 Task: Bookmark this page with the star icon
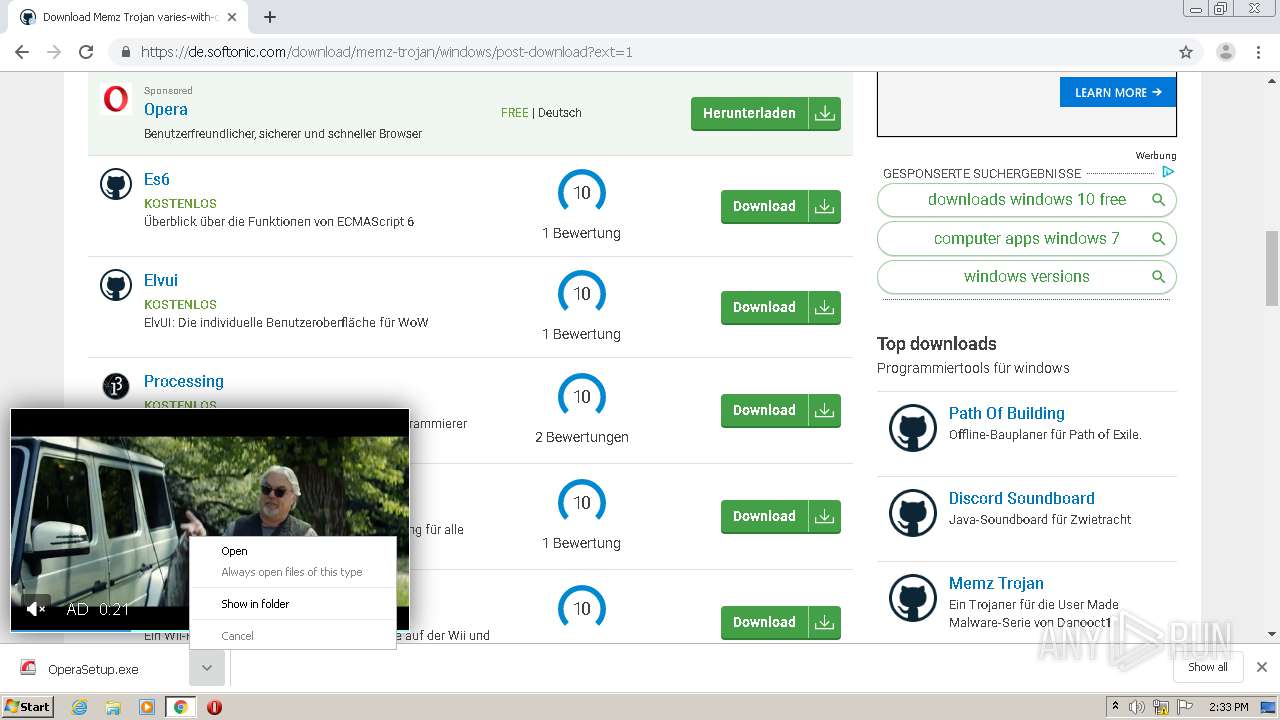click(1186, 52)
